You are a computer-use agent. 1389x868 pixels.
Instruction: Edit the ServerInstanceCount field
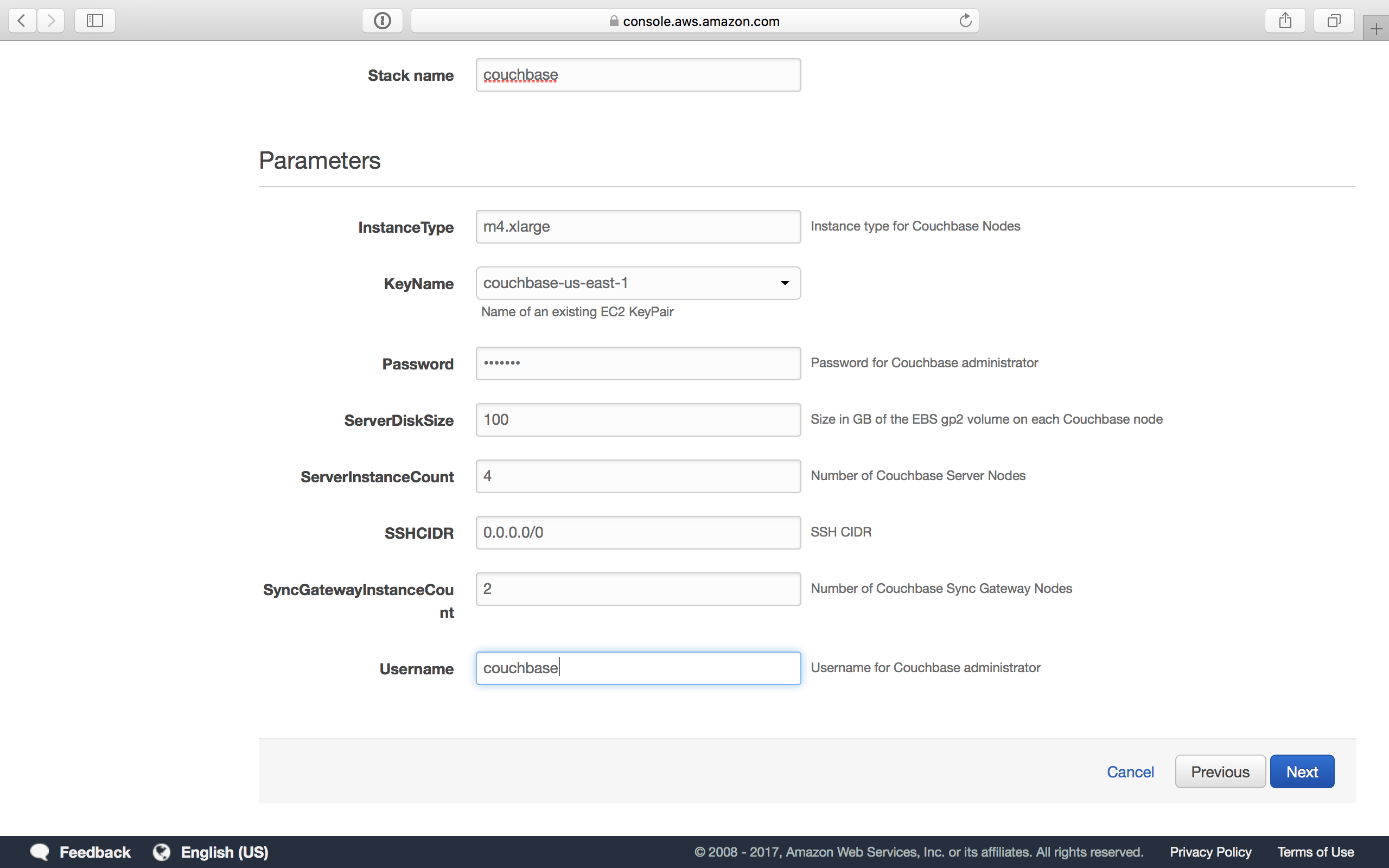click(638, 476)
